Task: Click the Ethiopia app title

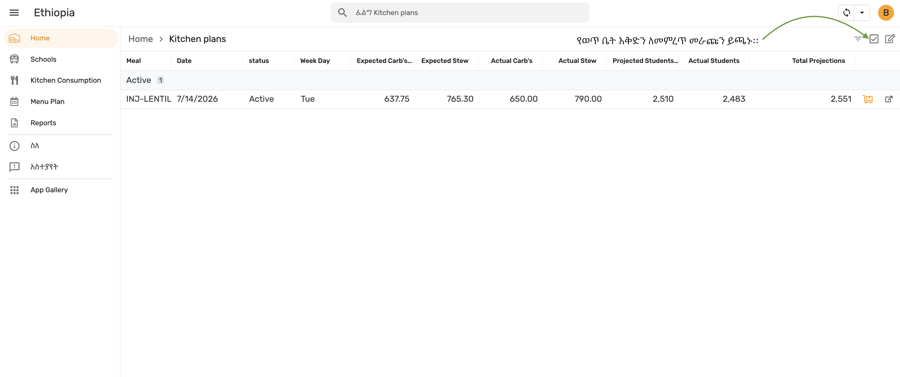Action: point(54,13)
